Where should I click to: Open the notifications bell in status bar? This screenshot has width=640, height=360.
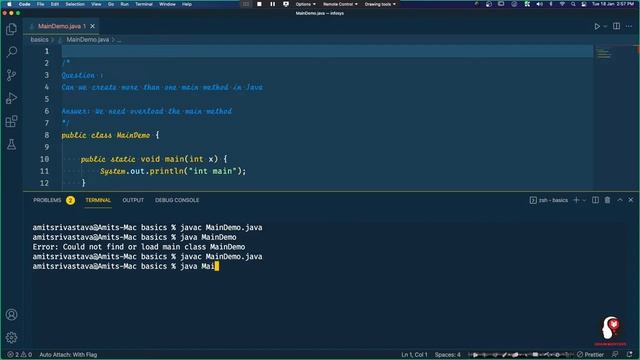coord(630,355)
